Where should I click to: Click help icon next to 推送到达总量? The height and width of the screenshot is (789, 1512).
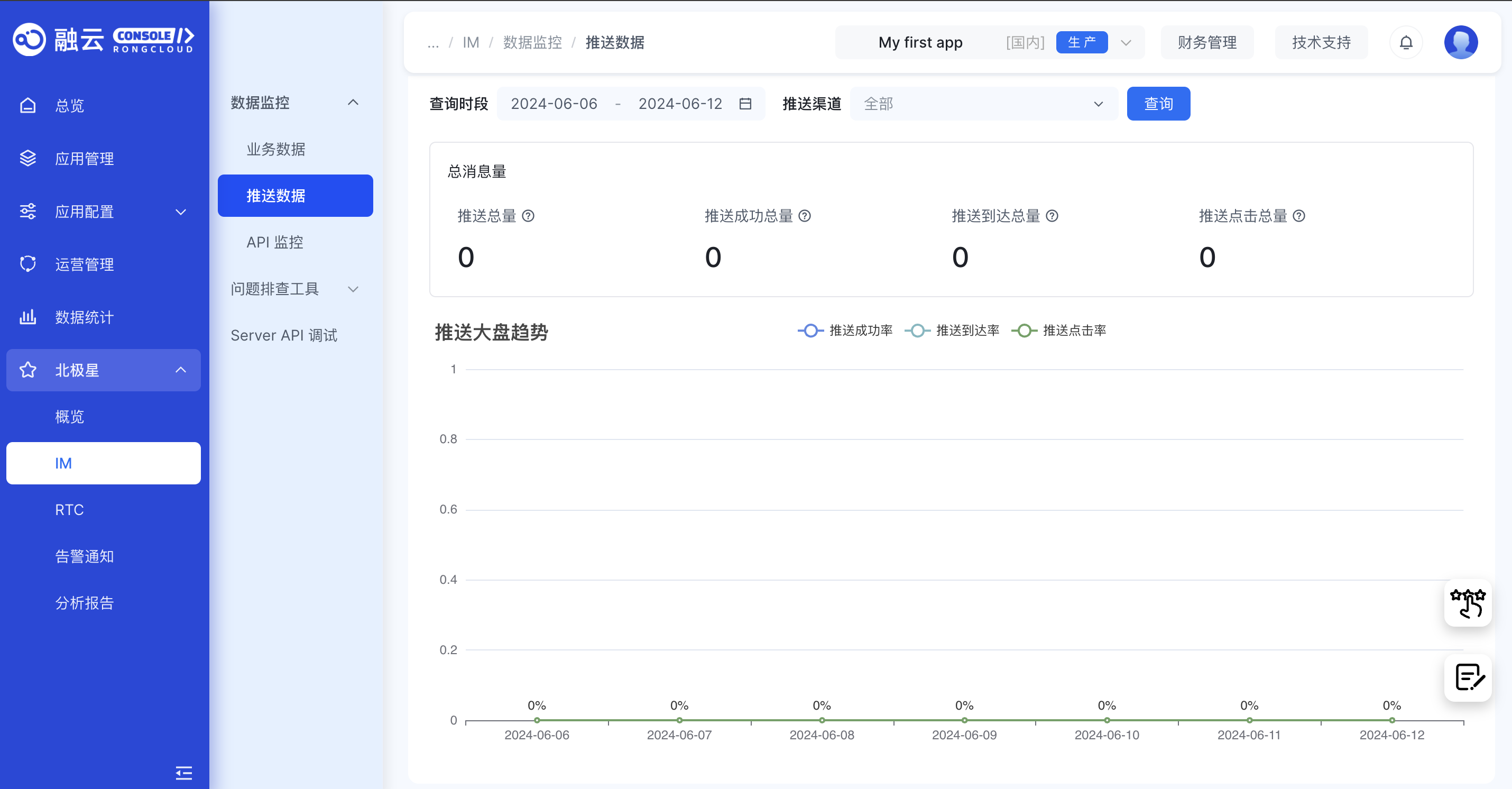(x=1052, y=216)
